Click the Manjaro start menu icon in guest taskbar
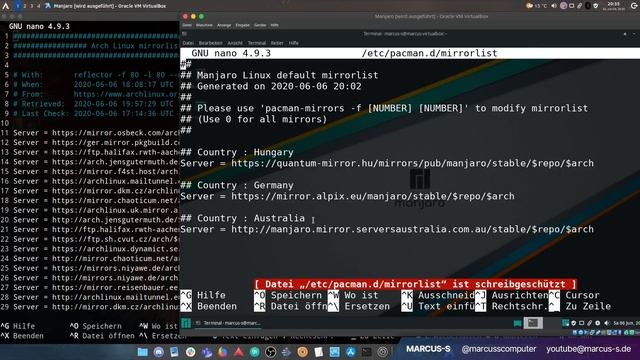Viewport: 640px width, 360px height. tap(186, 323)
